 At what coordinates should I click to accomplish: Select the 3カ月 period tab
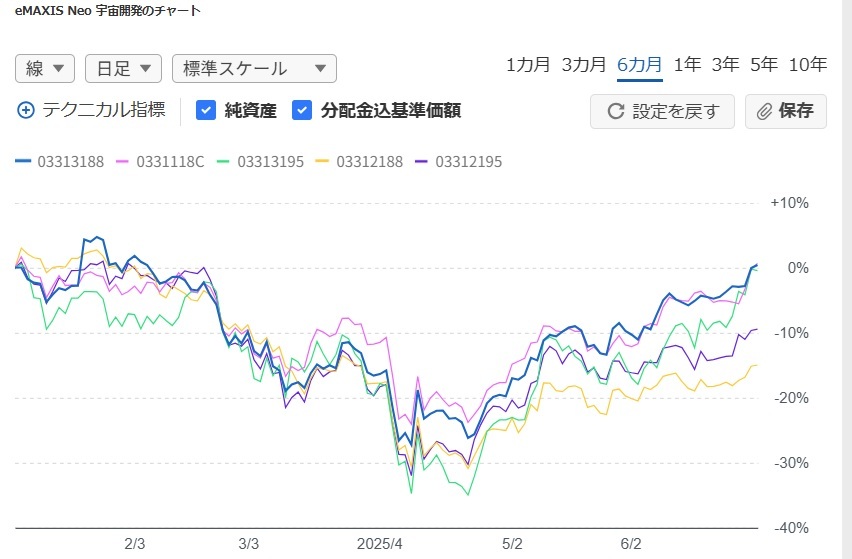(584, 65)
